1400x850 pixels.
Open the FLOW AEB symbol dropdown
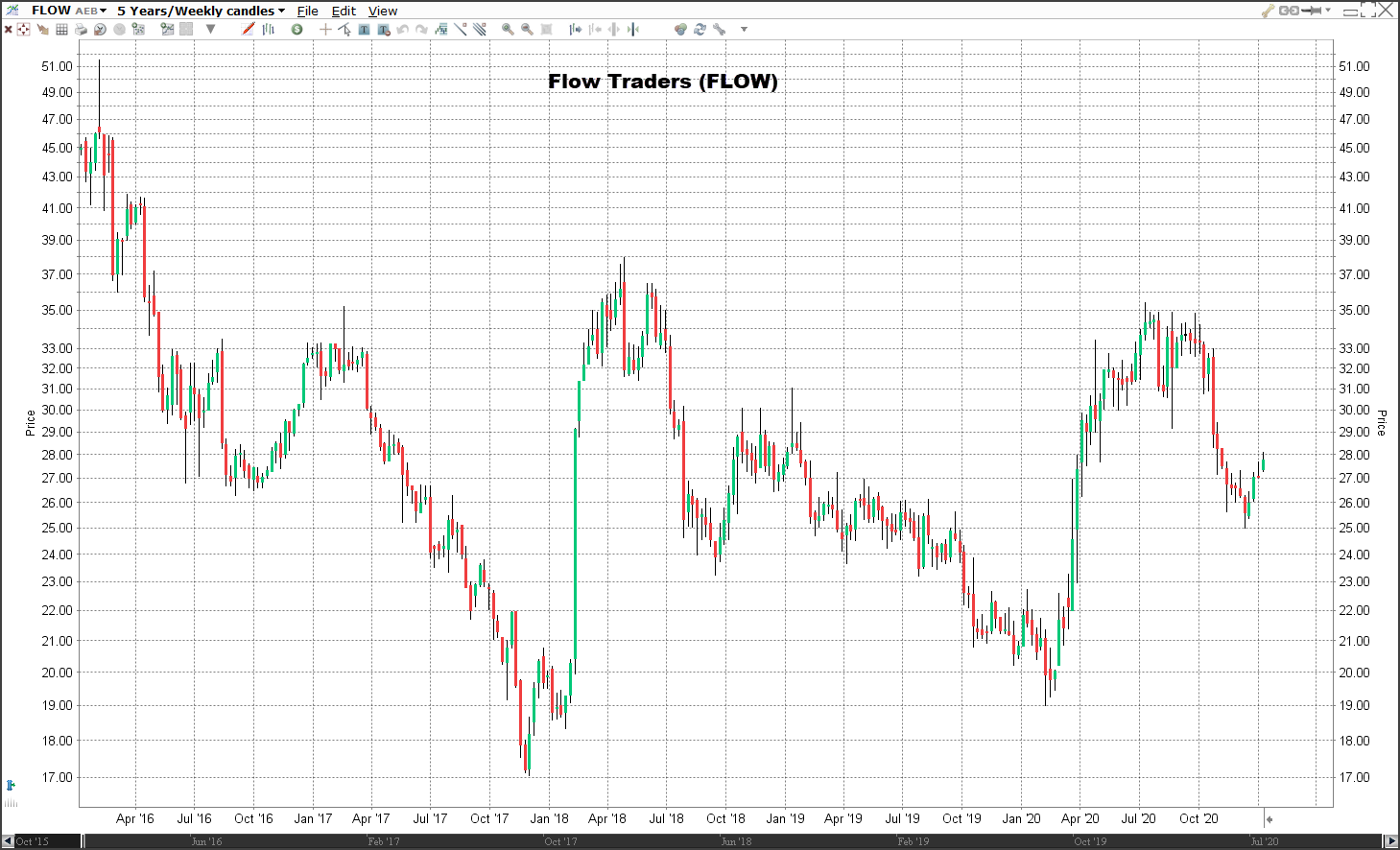tap(69, 11)
